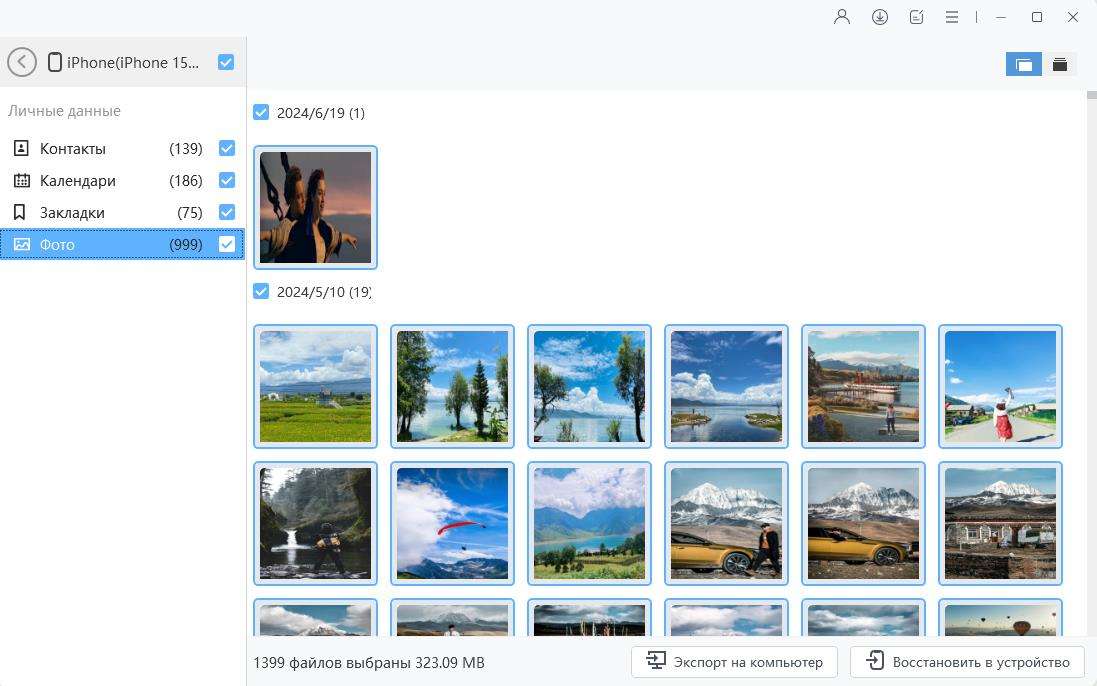The height and width of the screenshot is (686, 1097).
Task: Click the 1399 файлов выбраны status text
Action: (369, 662)
